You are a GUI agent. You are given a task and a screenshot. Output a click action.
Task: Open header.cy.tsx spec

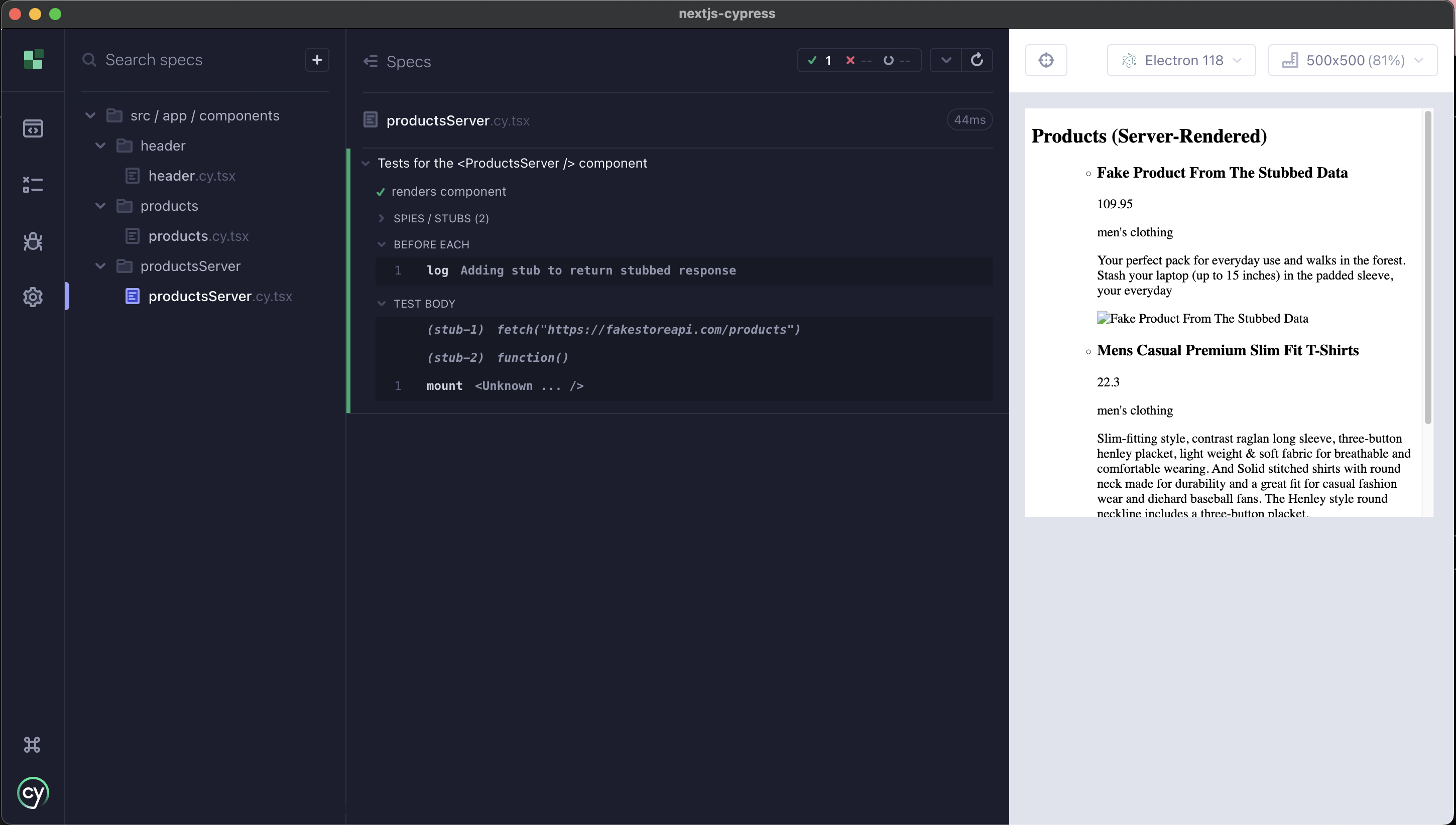192,176
